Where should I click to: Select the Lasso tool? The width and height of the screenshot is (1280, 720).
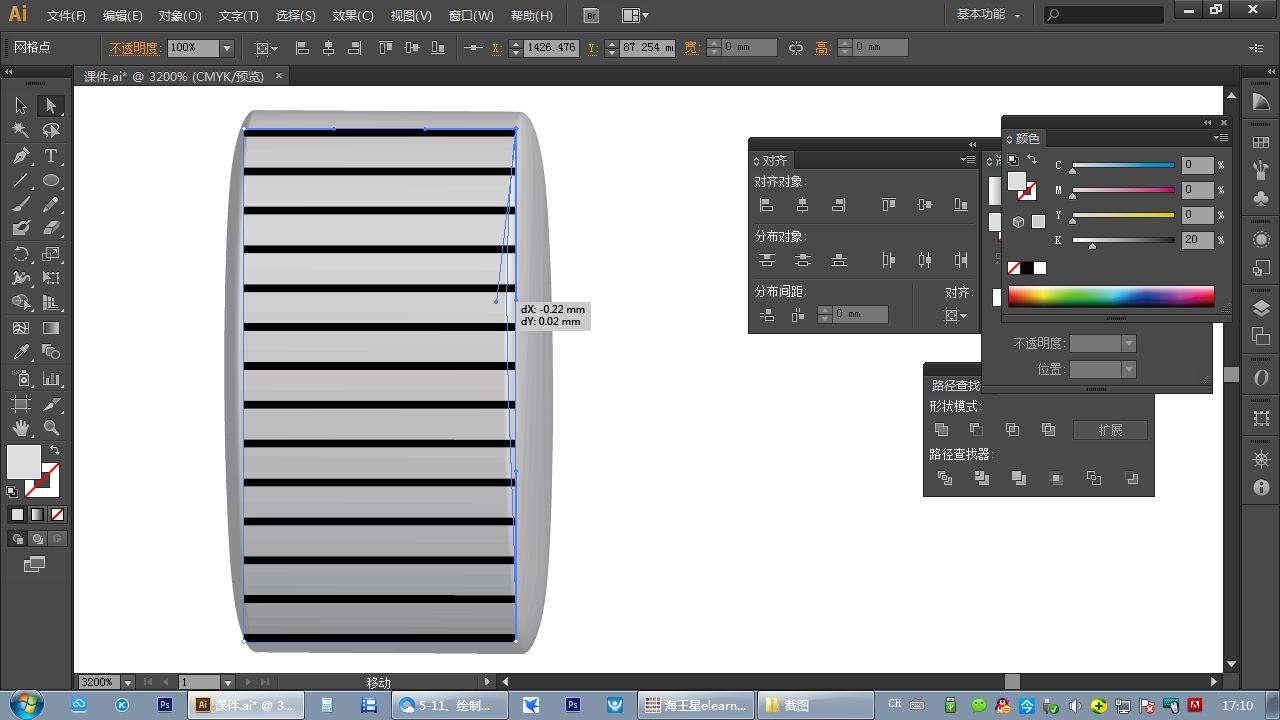click(x=51, y=130)
